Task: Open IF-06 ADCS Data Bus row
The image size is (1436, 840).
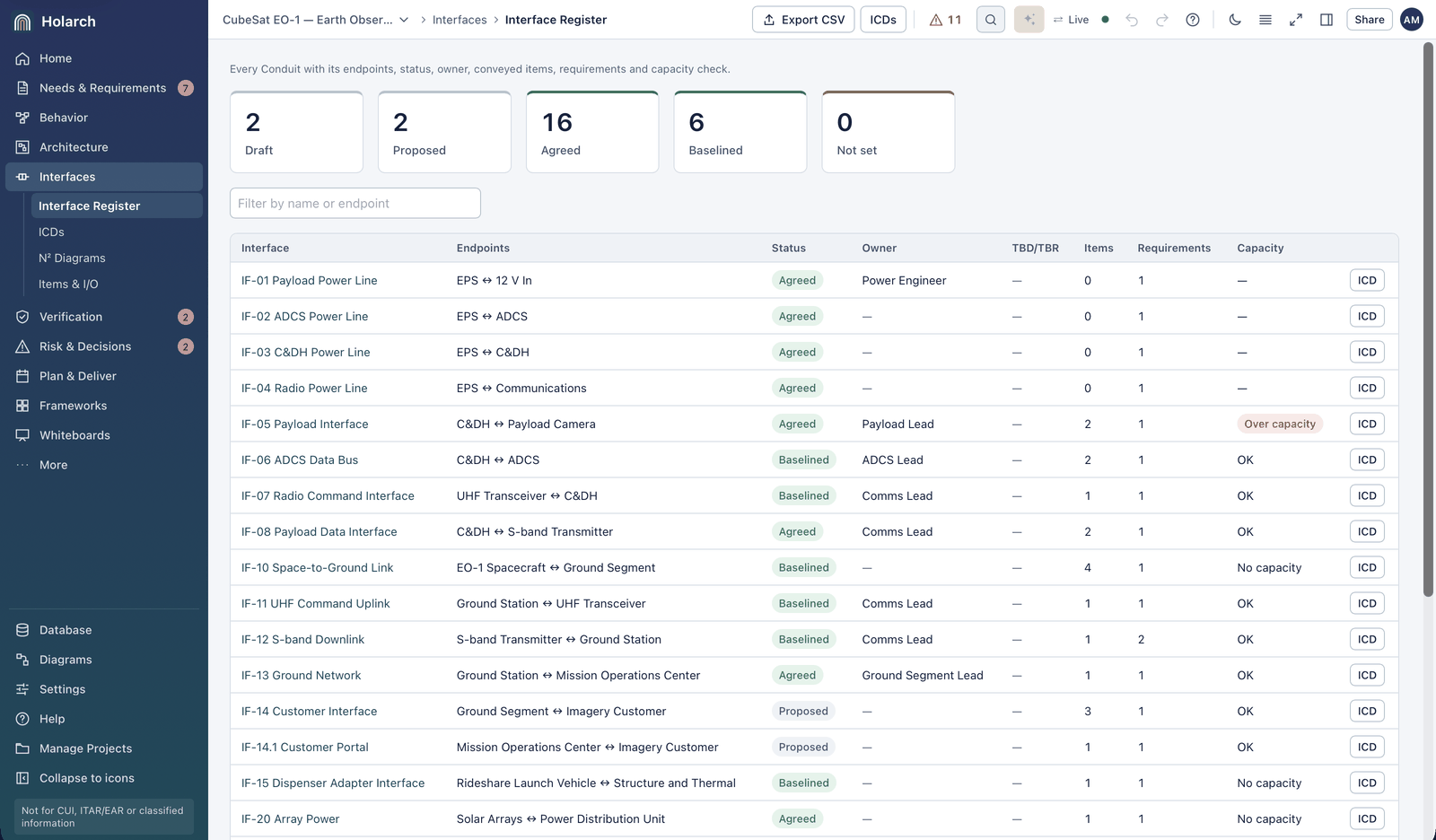Action: coord(814,459)
